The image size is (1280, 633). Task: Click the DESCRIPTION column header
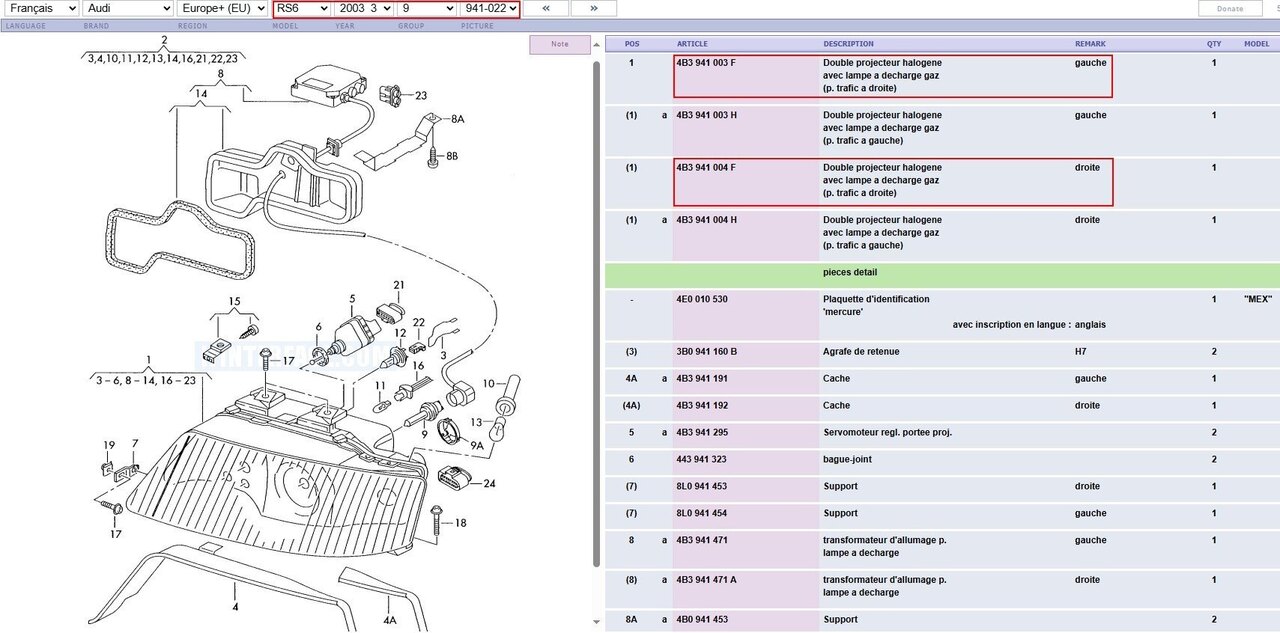848,44
